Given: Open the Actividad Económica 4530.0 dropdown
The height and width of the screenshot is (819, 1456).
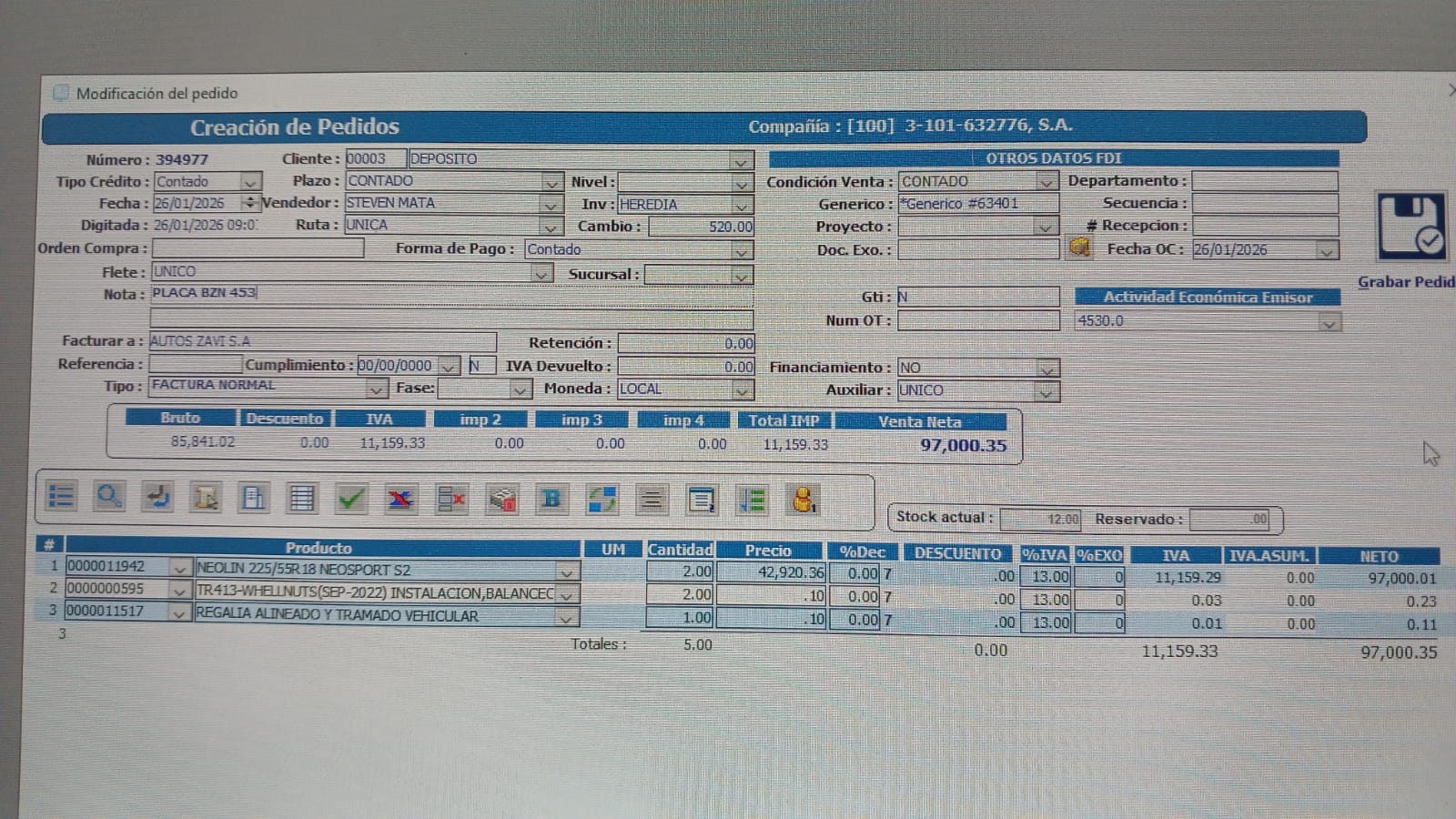Looking at the screenshot, I should pyautogui.click(x=1330, y=320).
